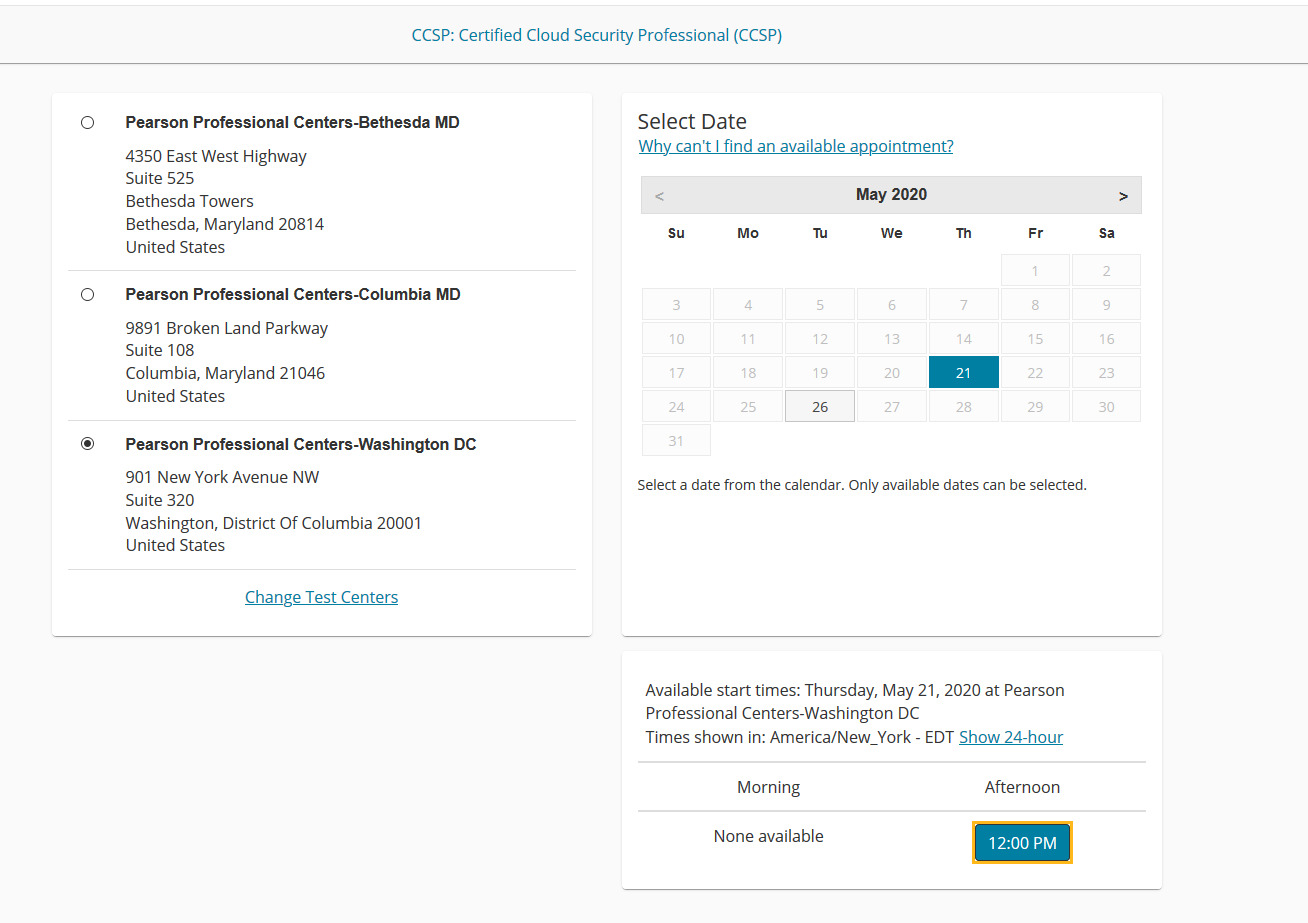The width and height of the screenshot is (1308, 923).
Task: Open 'Why can't I find an available appointment?'
Action: [x=796, y=146]
